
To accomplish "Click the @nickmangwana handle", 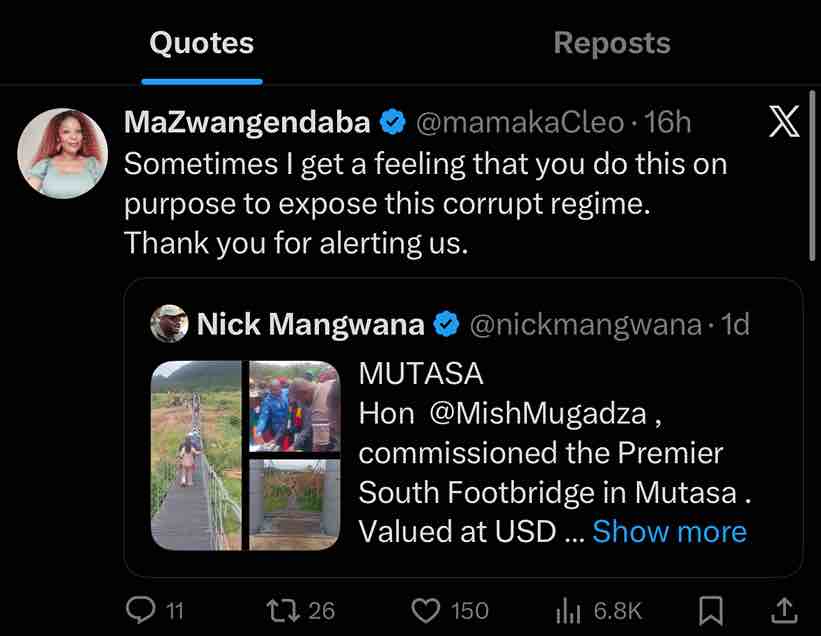I will click(584, 324).
